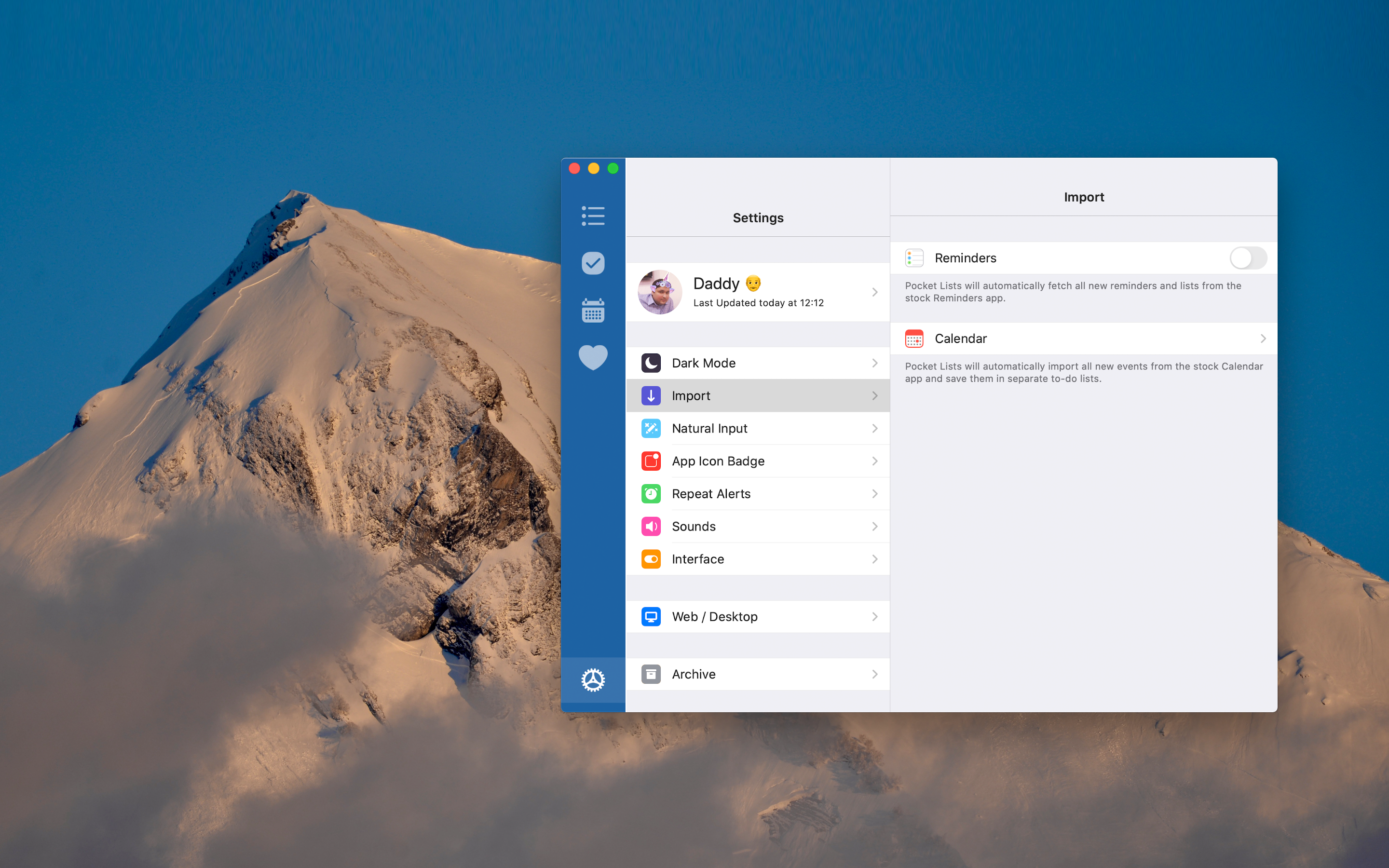Click the Settings panel title
1389x868 pixels.
pyautogui.click(x=758, y=217)
